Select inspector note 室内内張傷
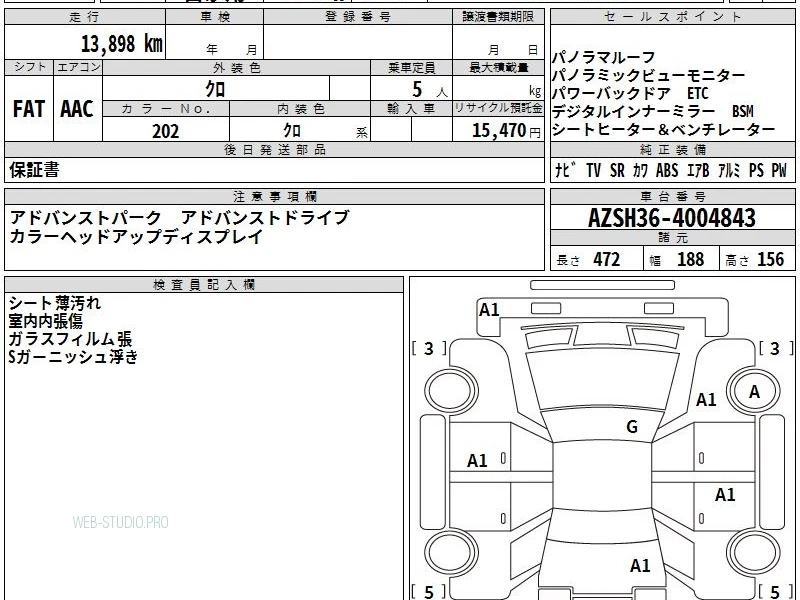Viewport: 800px width, 600px height. click(46, 321)
